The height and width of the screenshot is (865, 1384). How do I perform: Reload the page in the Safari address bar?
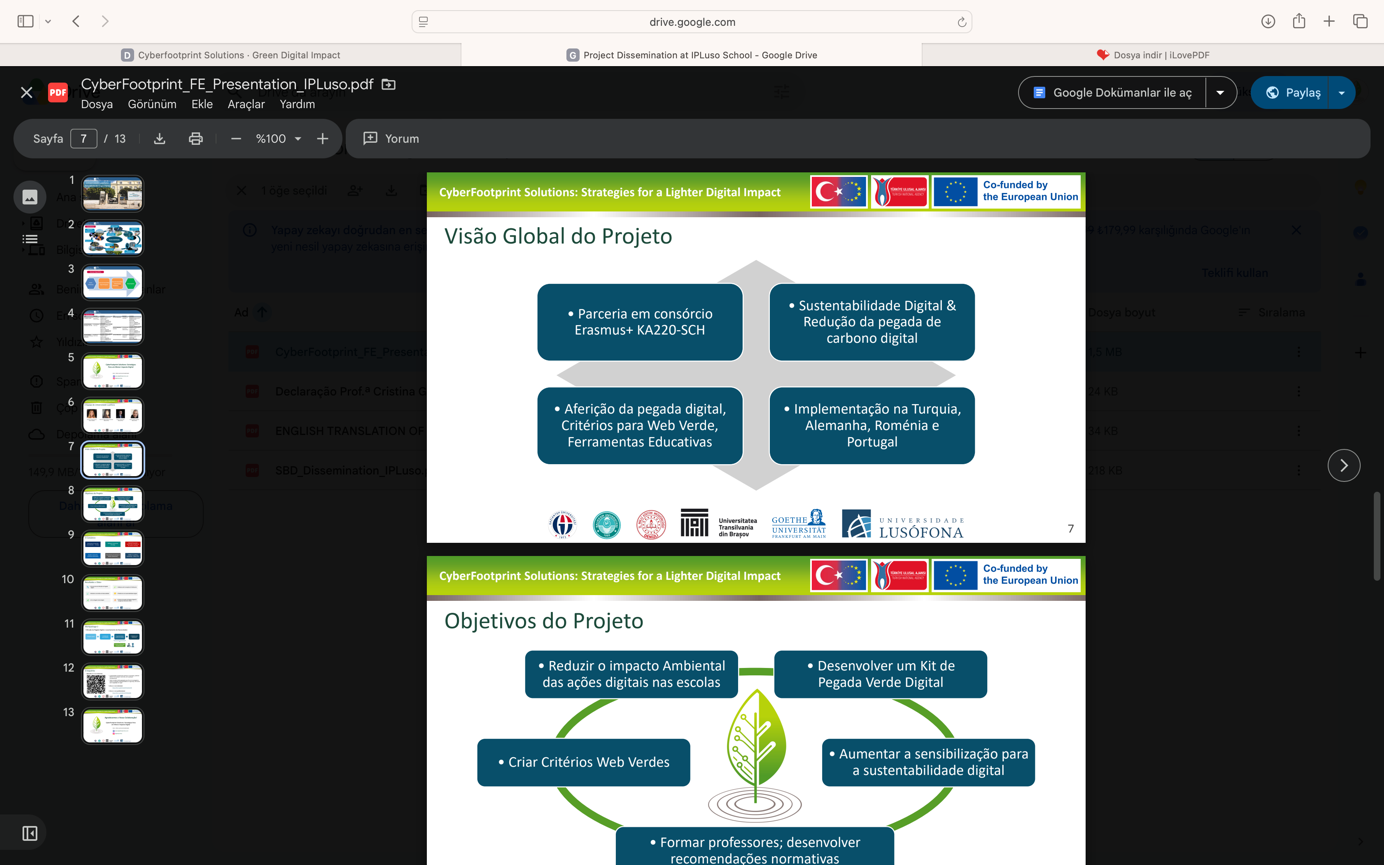(x=962, y=22)
